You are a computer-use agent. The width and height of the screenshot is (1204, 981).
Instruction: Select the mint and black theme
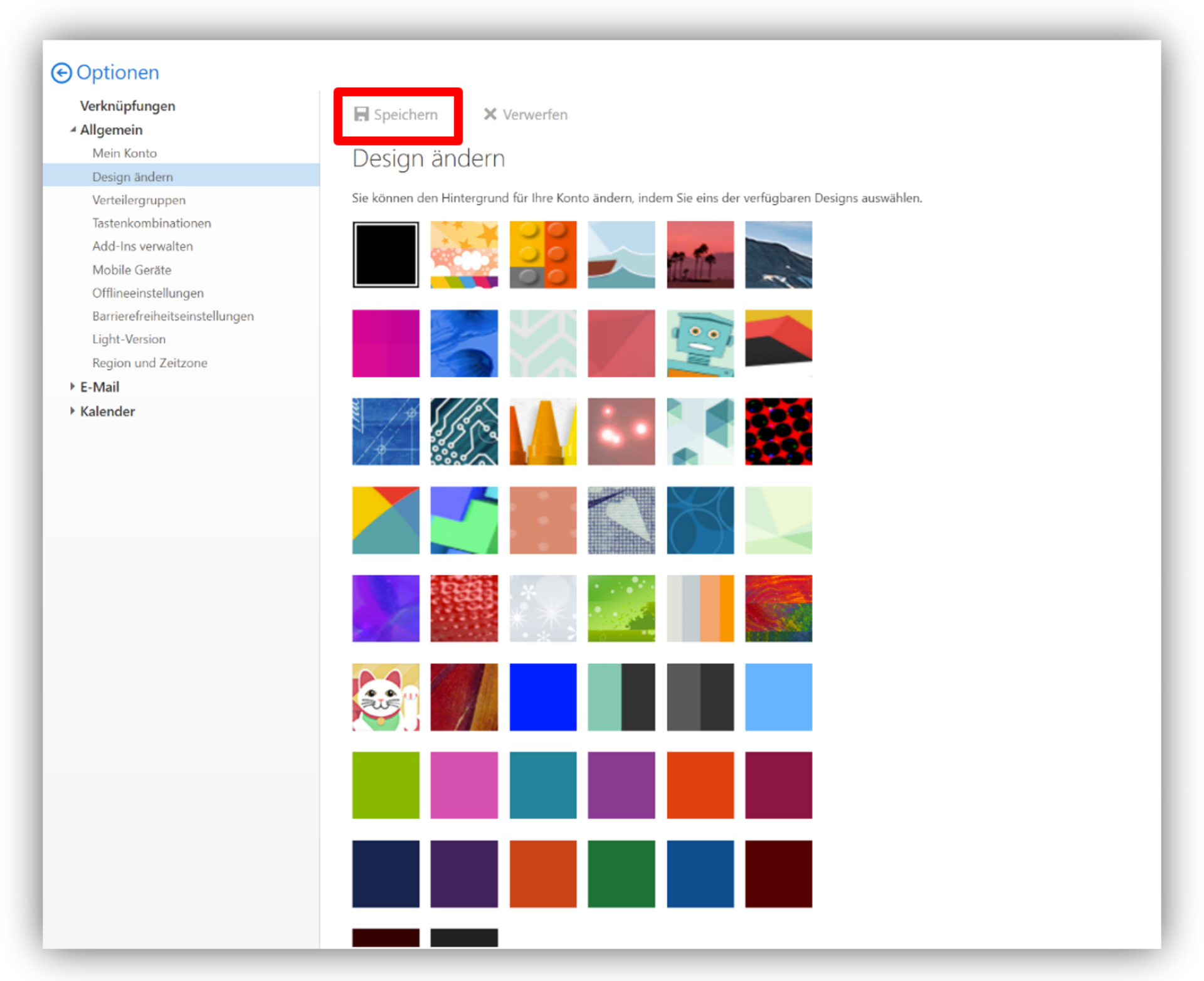pyautogui.click(x=621, y=697)
